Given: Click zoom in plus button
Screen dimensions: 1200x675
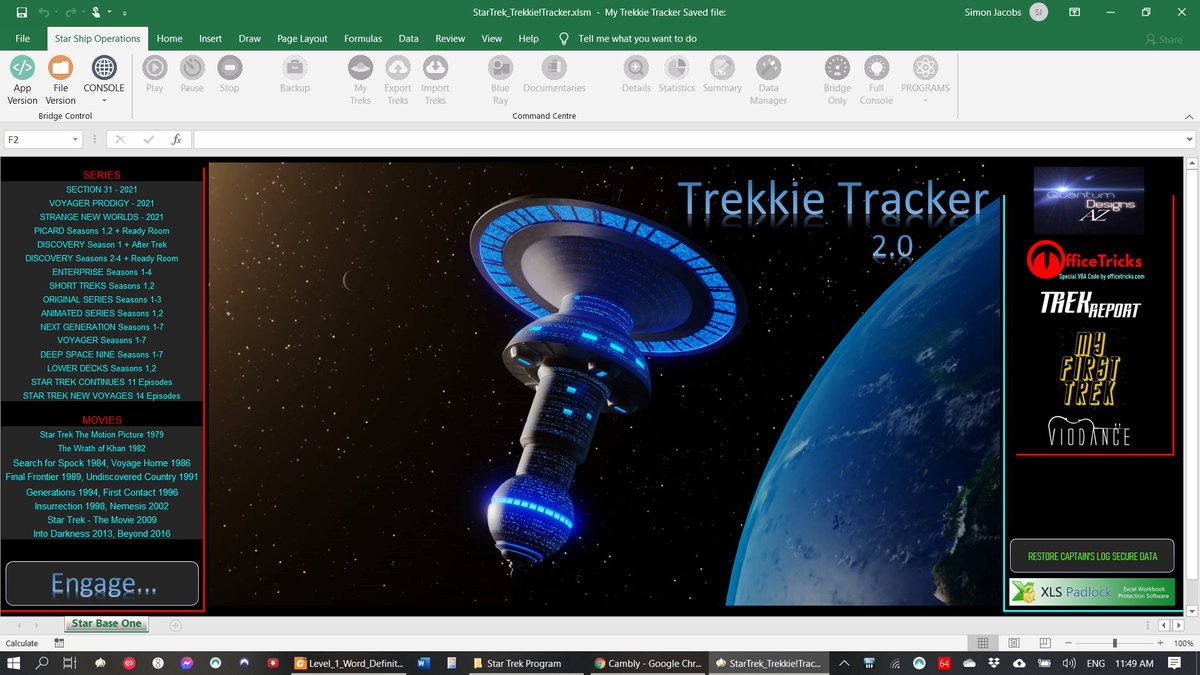Looking at the screenshot, I should 1160,643.
